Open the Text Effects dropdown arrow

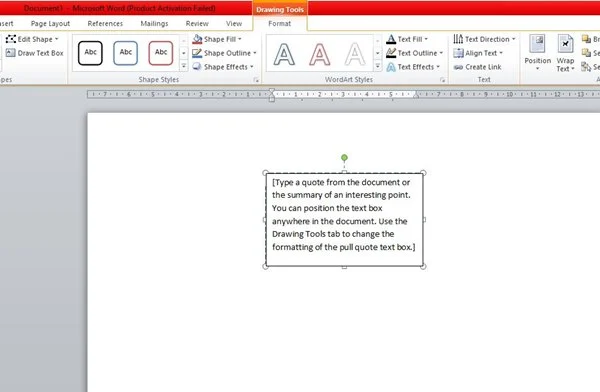pos(438,67)
